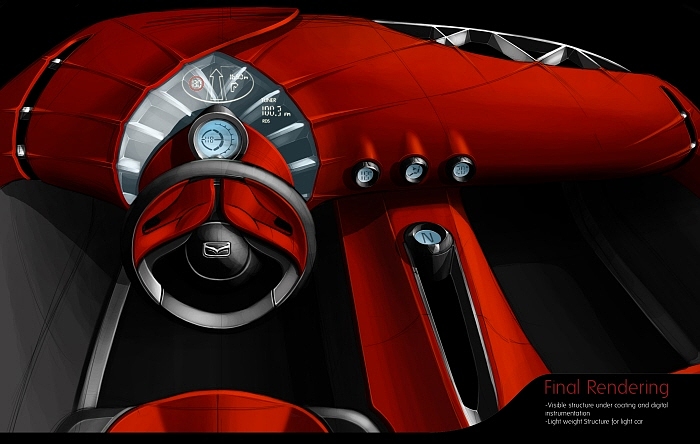Select the straight-ahead arrow on navigation display
Image resolution: width=700 pixels, height=444 pixels.
point(216,83)
